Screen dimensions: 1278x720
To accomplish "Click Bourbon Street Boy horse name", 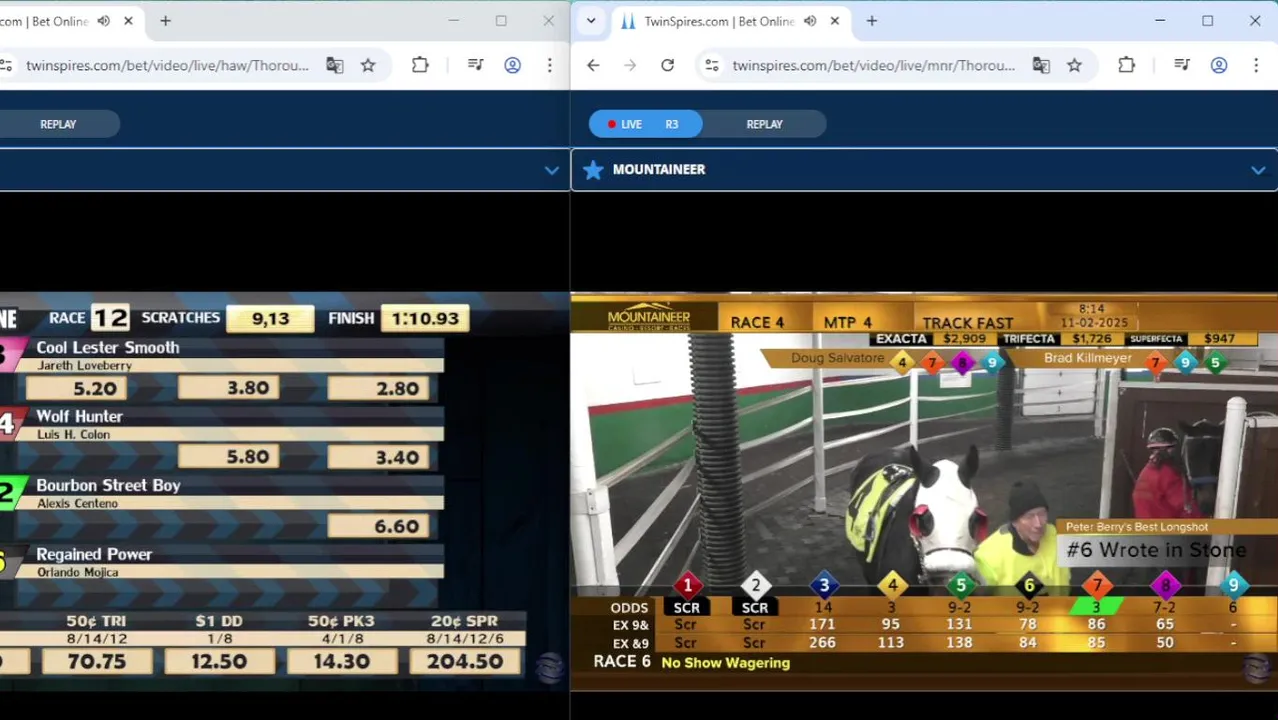I will [x=108, y=485].
